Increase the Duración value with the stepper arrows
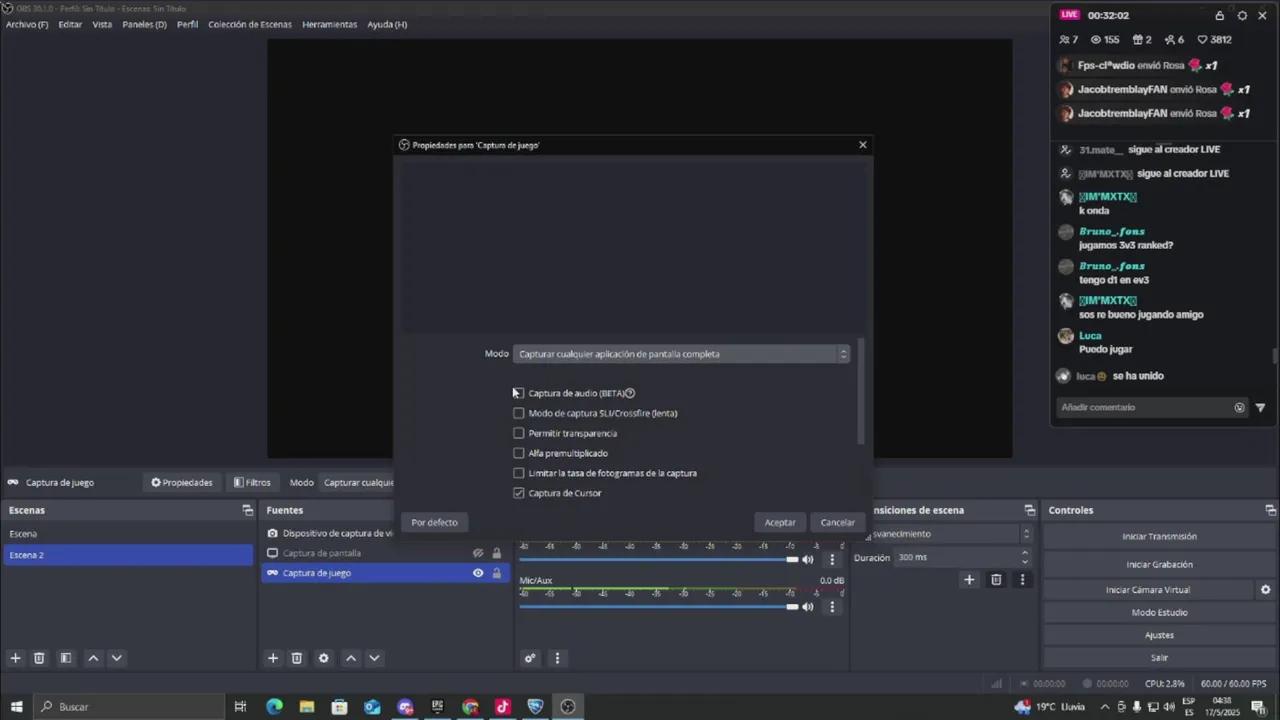The image size is (1280, 720). (1024, 553)
